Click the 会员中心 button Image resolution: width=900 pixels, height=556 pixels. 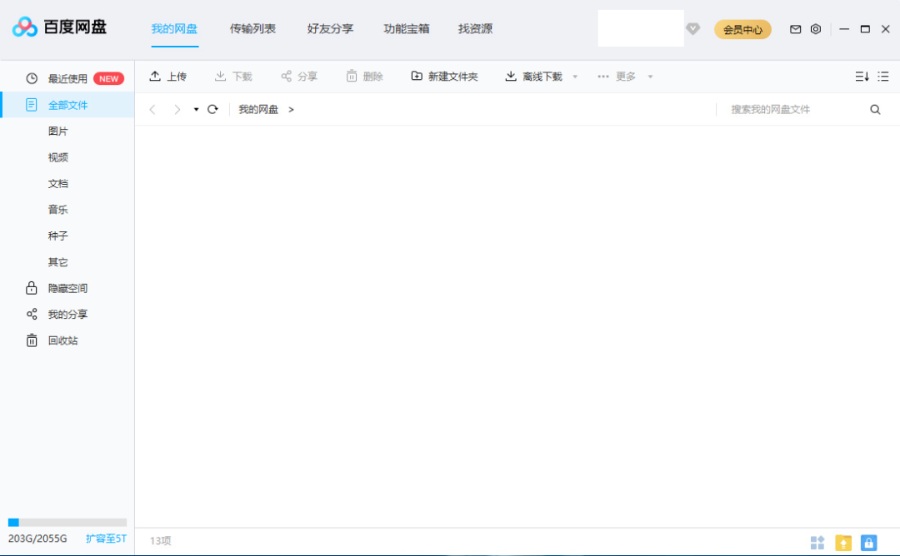pyautogui.click(x=742, y=29)
